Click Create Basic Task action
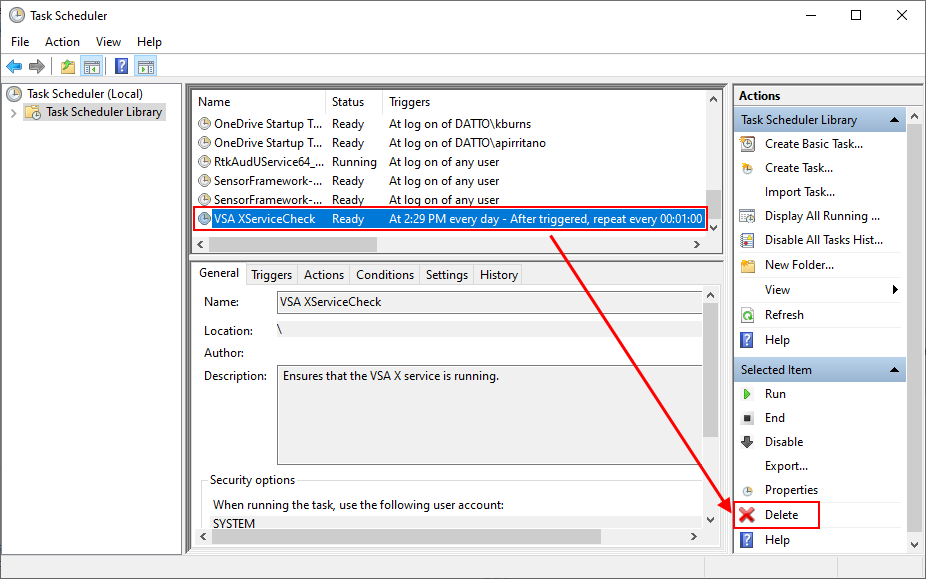The image size is (926, 579). 813,144
